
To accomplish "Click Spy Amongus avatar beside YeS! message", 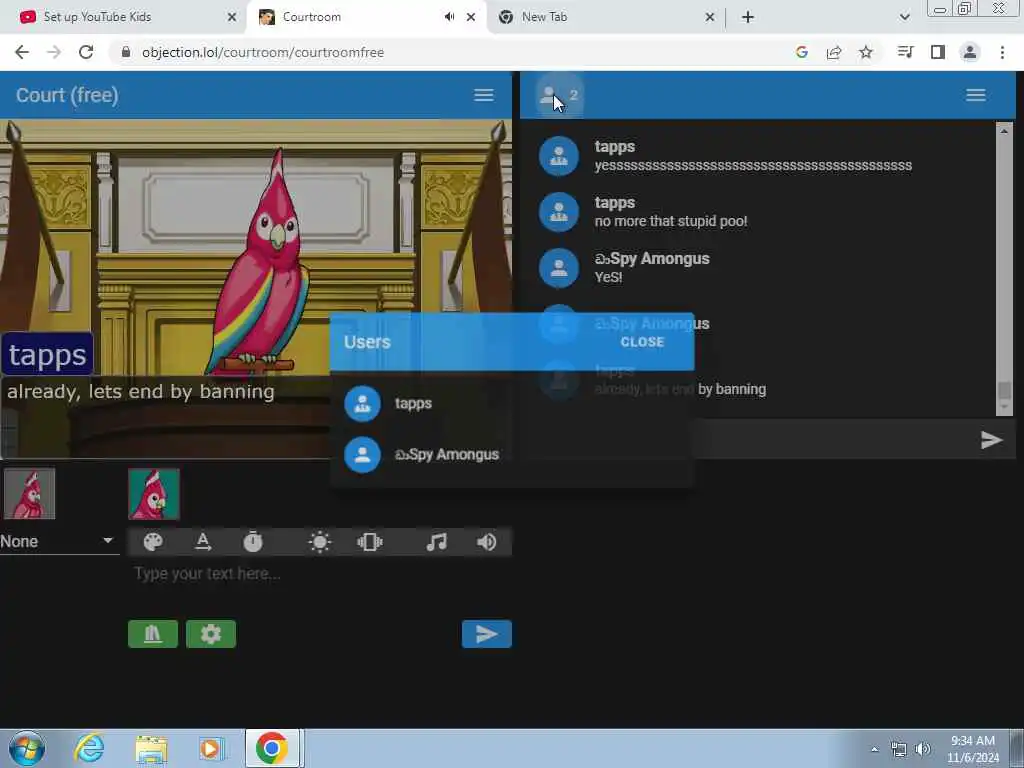I will 559,268.
